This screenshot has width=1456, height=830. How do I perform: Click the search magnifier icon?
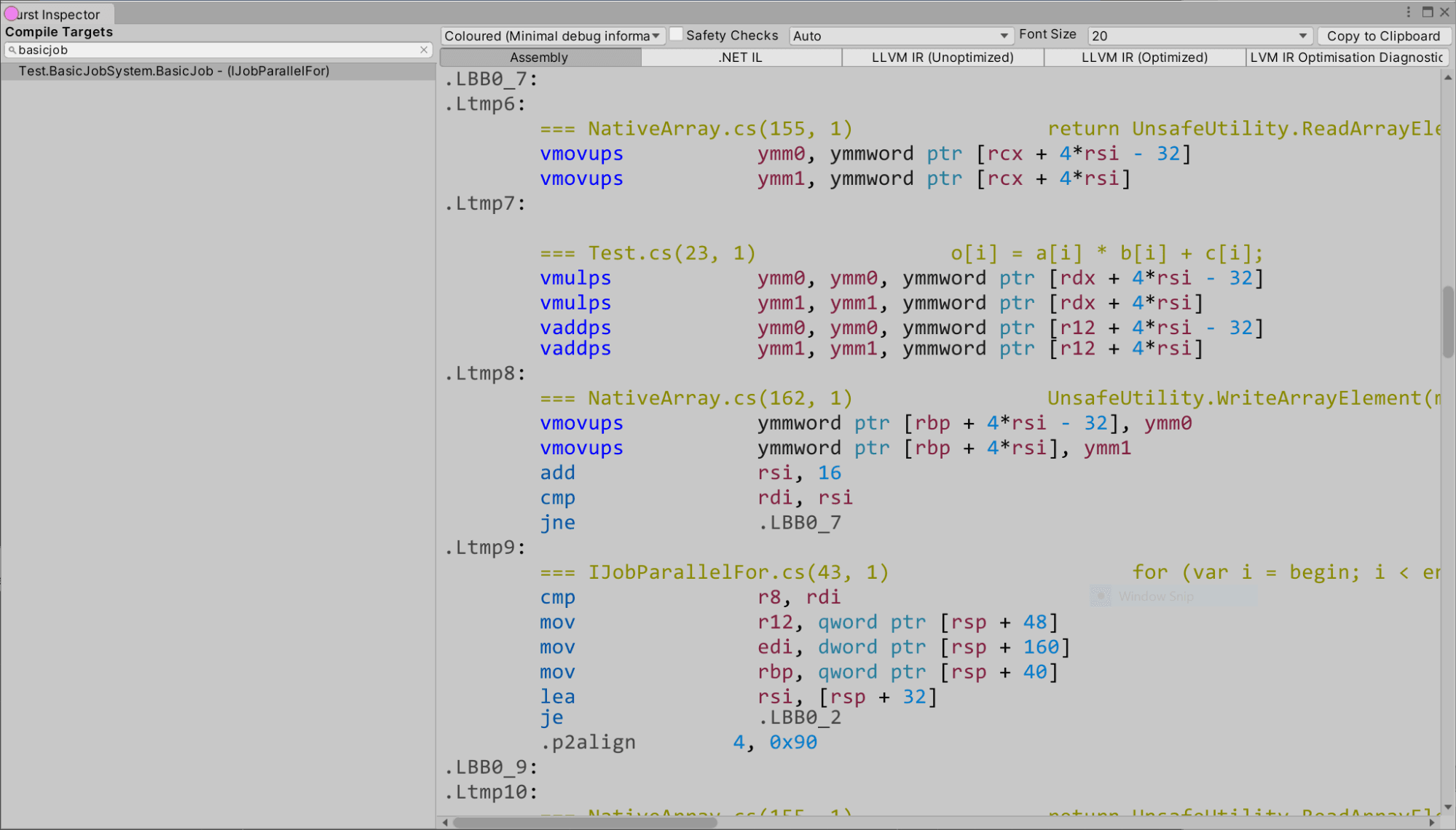pyautogui.click(x=12, y=50)
